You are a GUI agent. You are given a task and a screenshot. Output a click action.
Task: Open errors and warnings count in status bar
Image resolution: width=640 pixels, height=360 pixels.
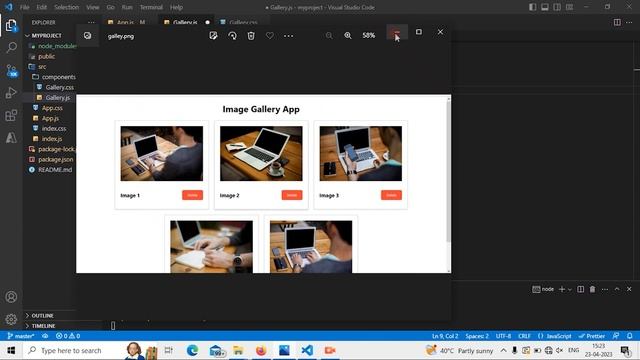(68, 336)
